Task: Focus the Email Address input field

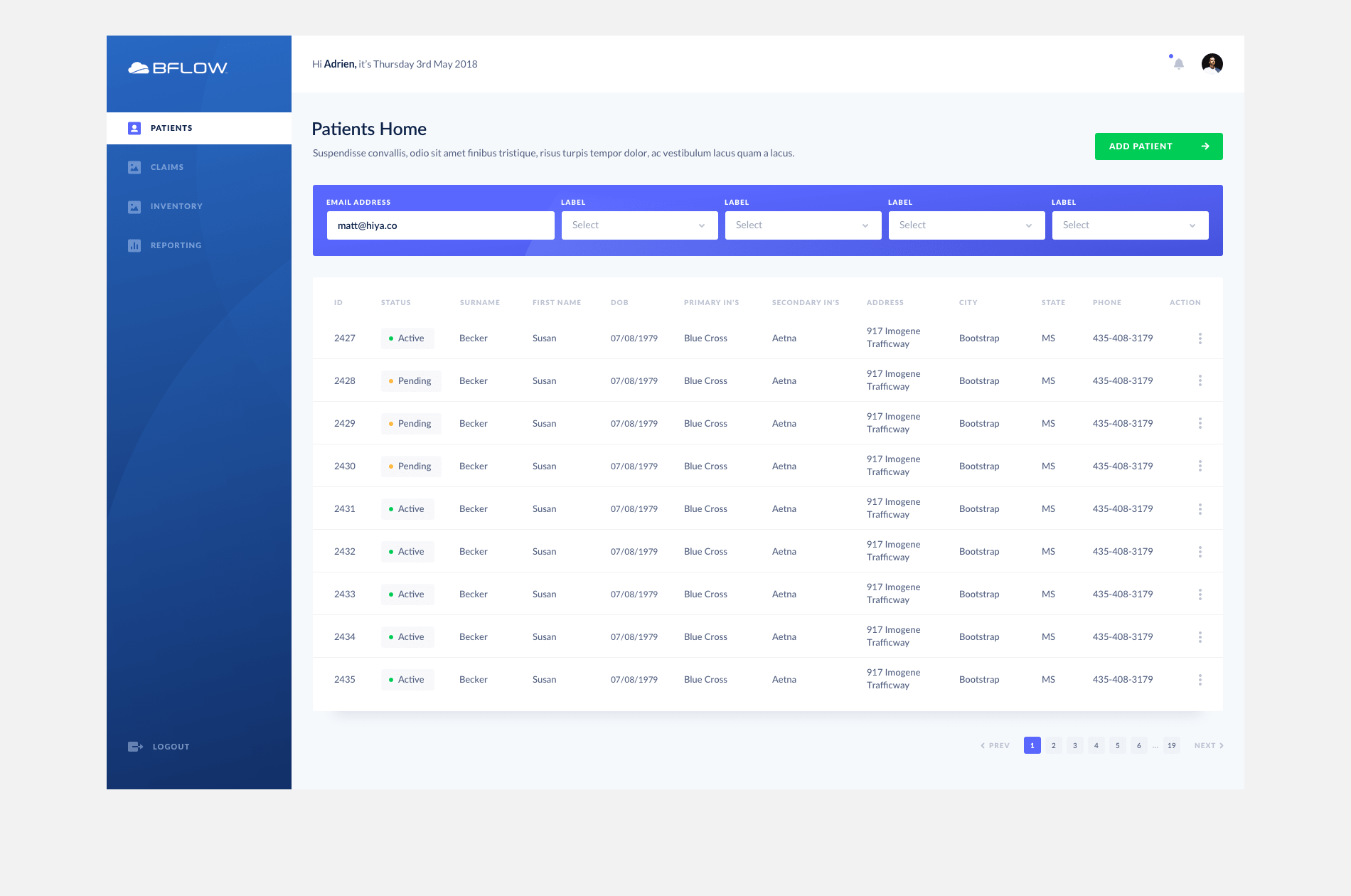Action: click(441, 225)
